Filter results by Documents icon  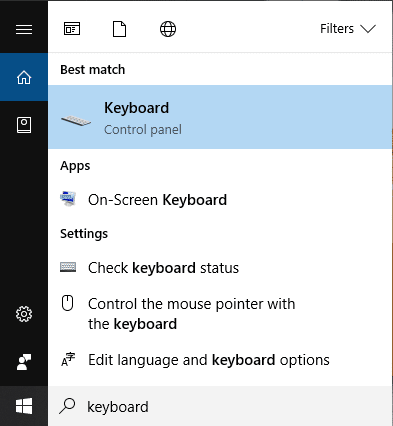(x=119, y=29)
